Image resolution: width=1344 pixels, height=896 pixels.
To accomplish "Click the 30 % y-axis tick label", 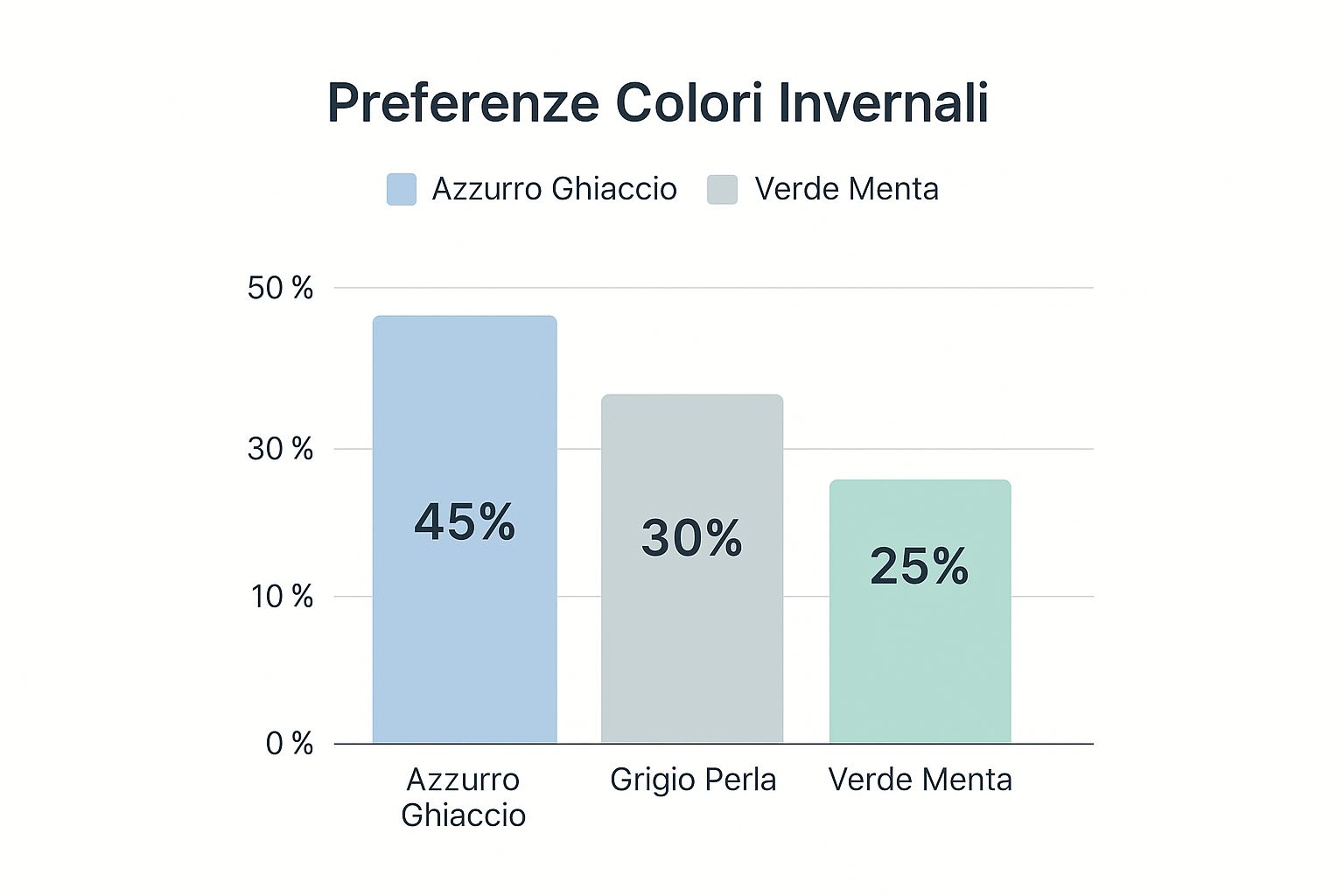I will click(x=280, y=449).
